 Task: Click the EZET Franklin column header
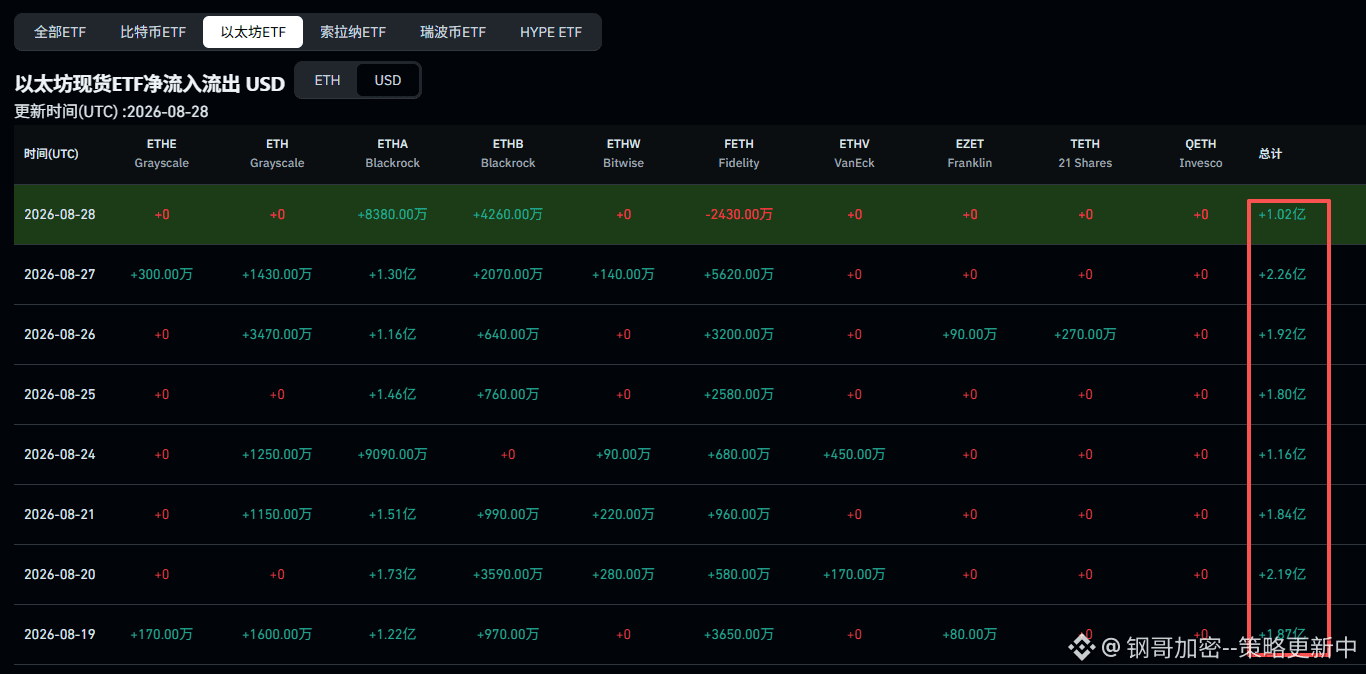coord(970,153)
